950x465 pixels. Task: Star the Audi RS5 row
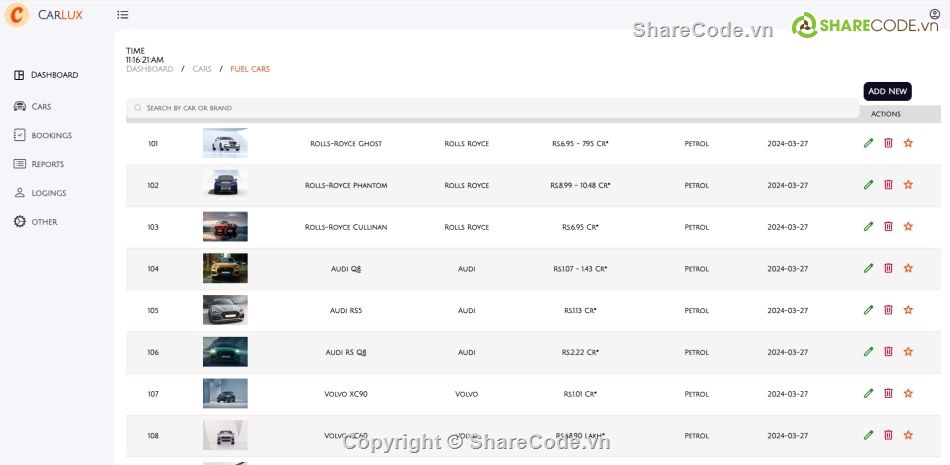coord(908,310)
